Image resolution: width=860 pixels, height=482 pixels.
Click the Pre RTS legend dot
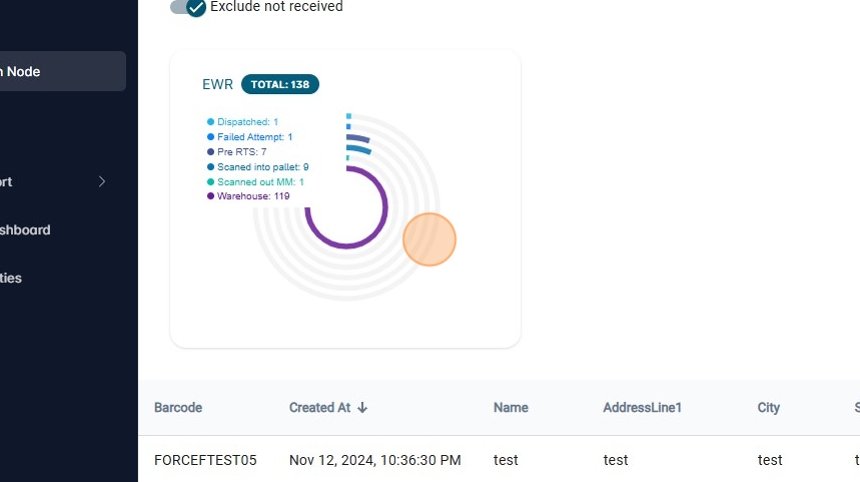click(x=211, y=152)
